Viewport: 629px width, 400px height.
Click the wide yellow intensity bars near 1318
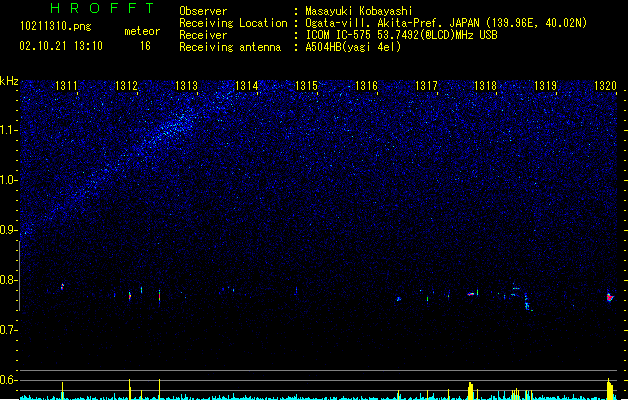tap(471, 391)
